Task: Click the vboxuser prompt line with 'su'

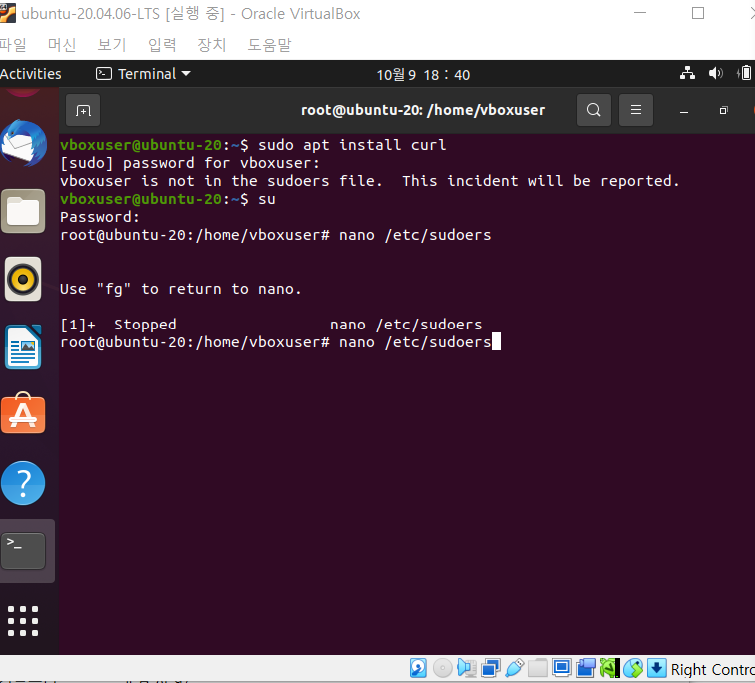Action: pos(168,199)
